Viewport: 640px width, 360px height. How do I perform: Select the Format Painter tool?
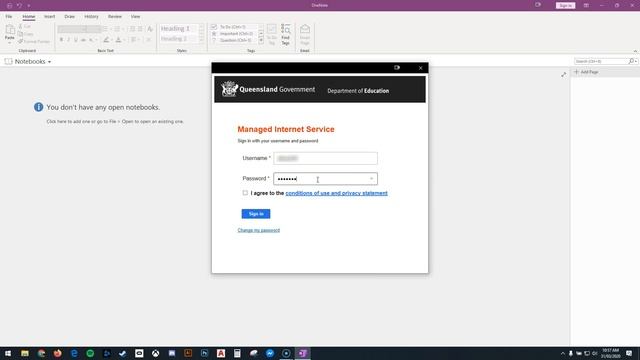pyautogui.click(x=34, y=41)
